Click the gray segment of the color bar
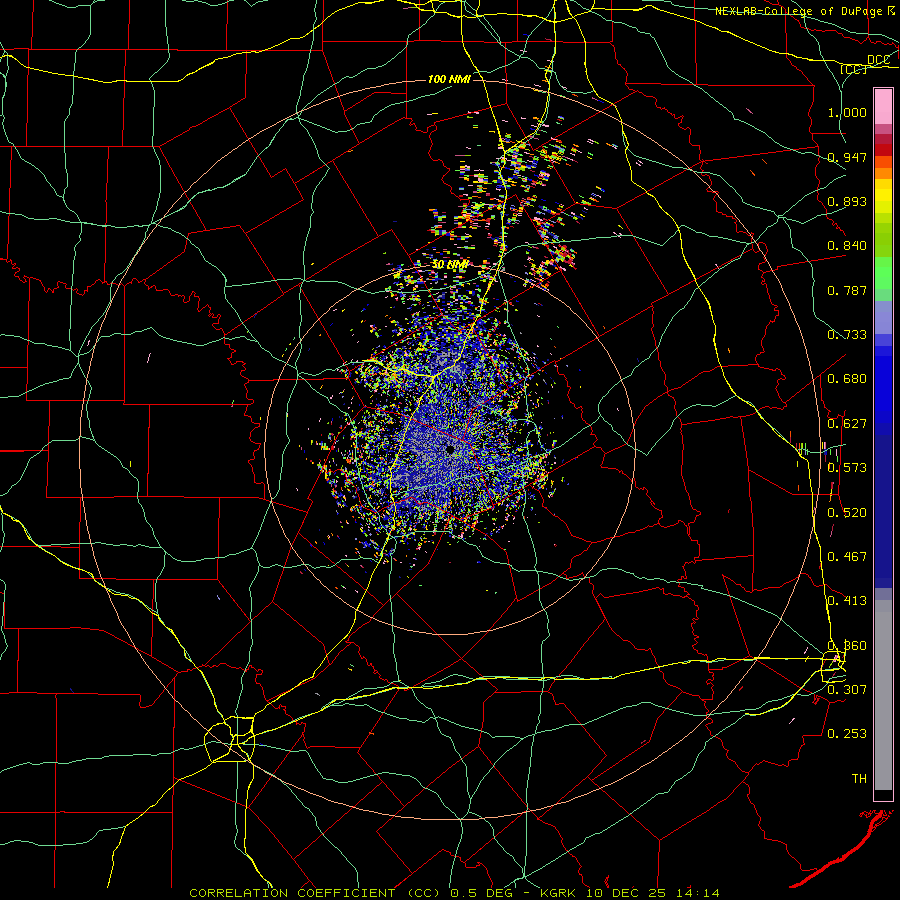The image size is (900, 900). [883, 695]
